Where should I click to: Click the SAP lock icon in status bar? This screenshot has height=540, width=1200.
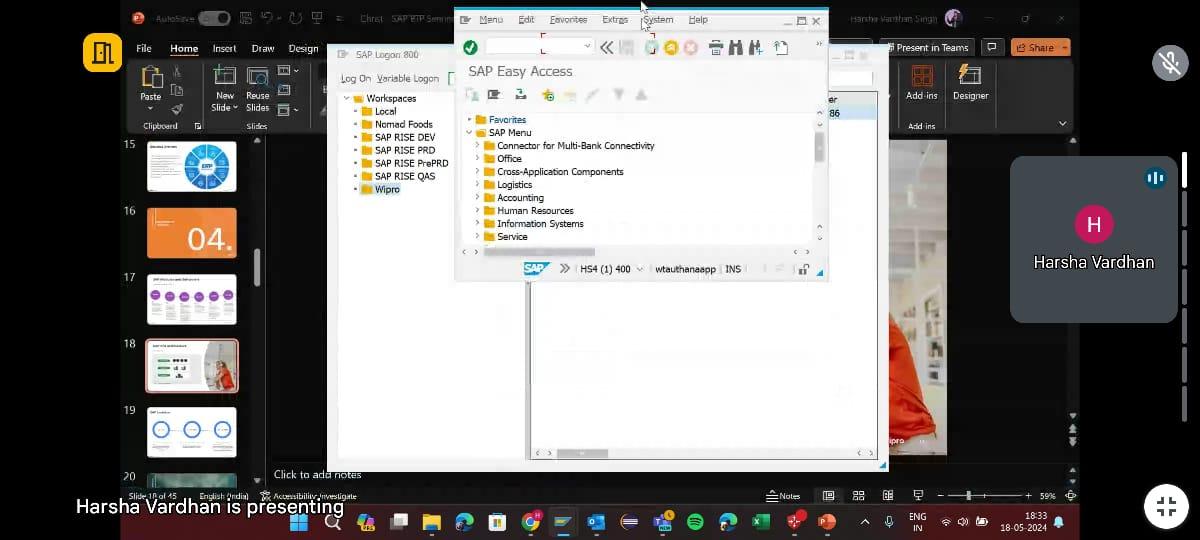point(803,269)
